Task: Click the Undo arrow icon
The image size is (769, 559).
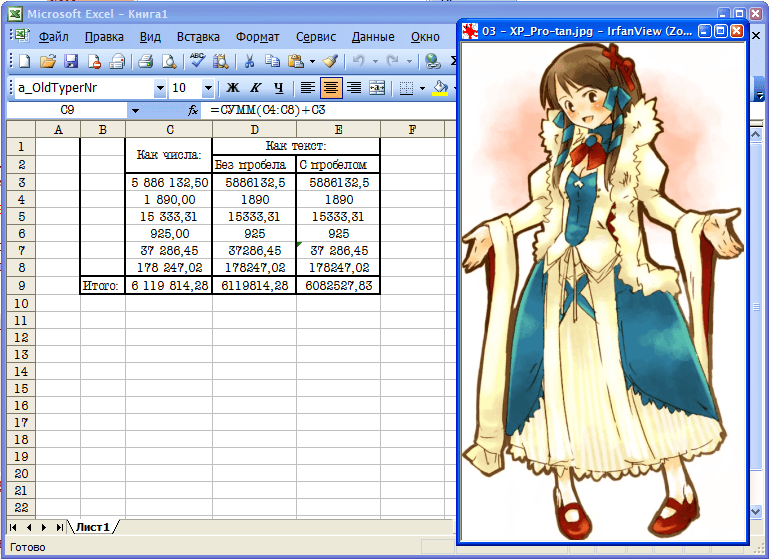Action: coord(359,61)
